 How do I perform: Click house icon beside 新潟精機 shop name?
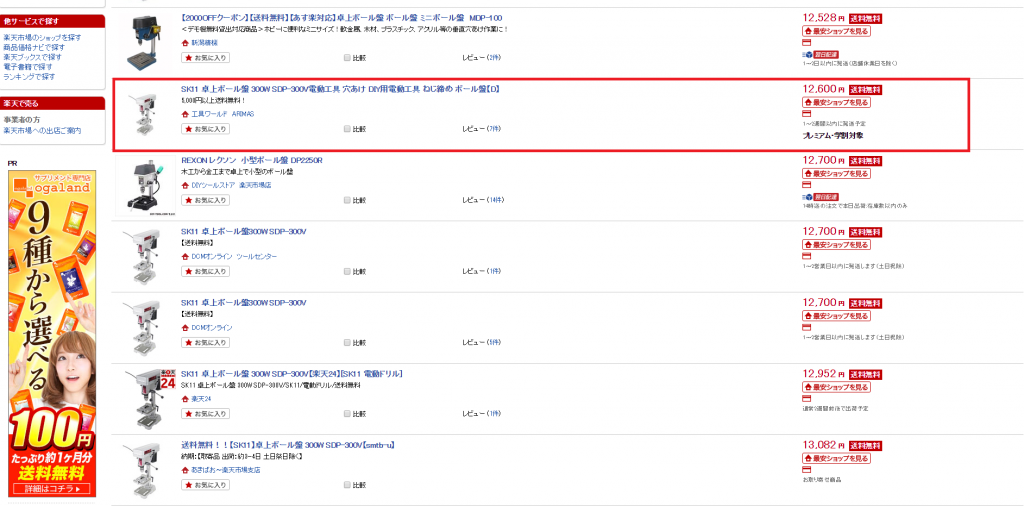click(185, 42)
